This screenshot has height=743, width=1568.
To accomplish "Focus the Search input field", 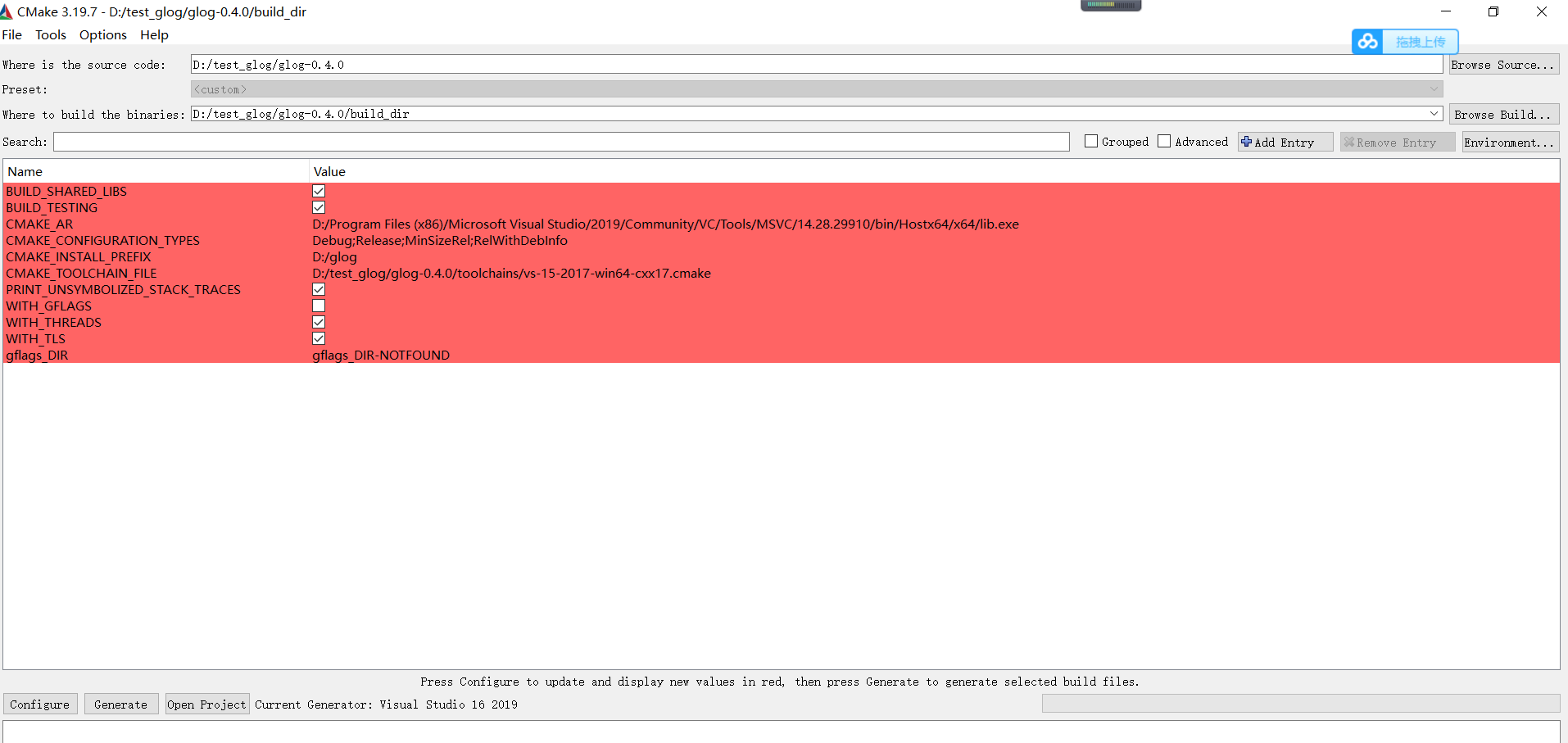I will (x=561, y=142).
